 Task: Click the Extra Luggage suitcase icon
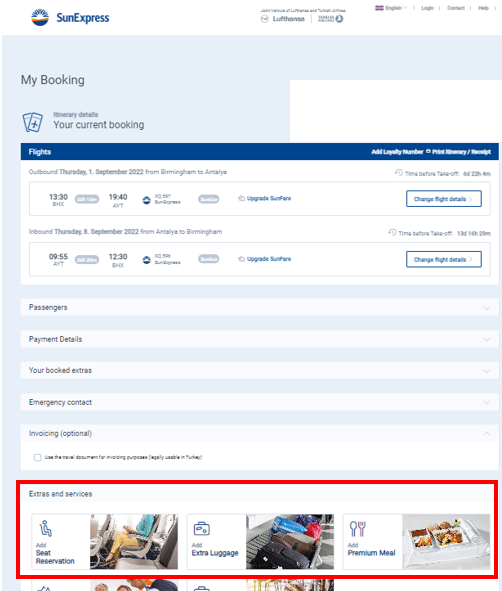pos(201,529)
